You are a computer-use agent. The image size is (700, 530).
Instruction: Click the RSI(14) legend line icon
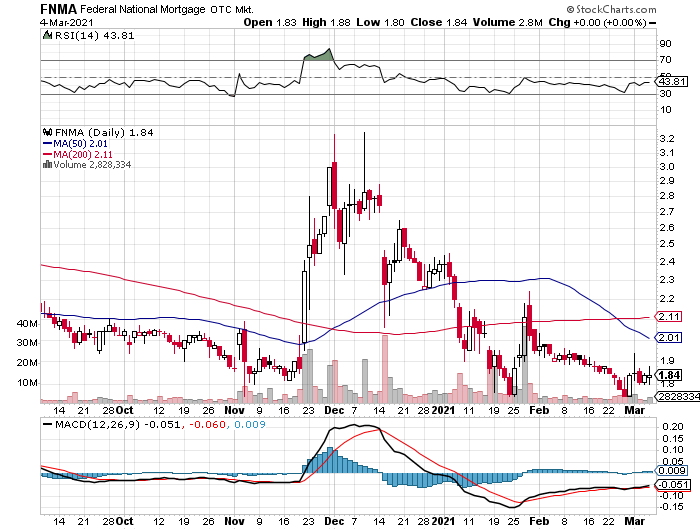click(x=46, y=36)
